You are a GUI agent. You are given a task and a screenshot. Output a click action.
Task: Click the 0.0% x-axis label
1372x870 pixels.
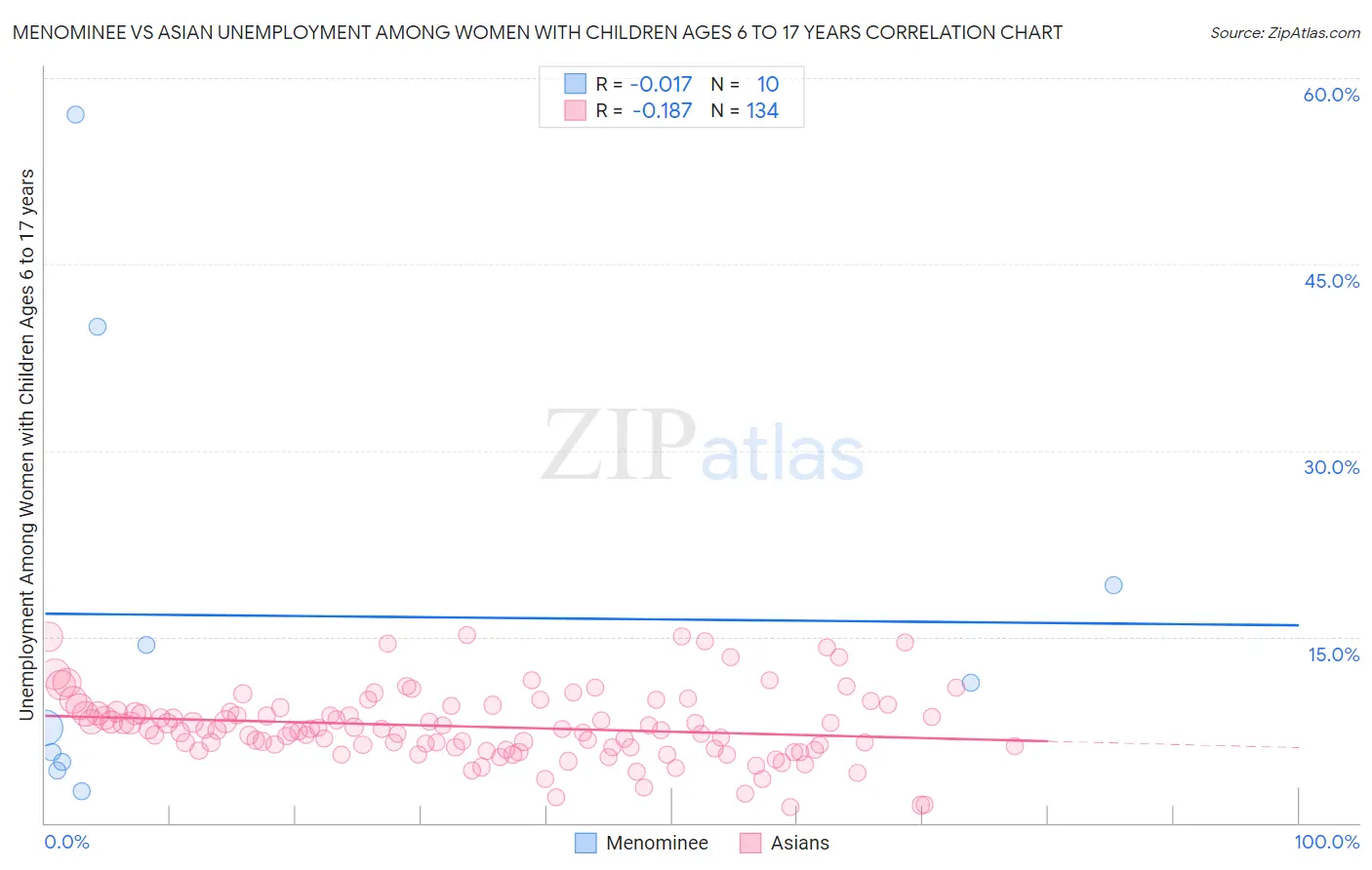[x=66, y=842]
